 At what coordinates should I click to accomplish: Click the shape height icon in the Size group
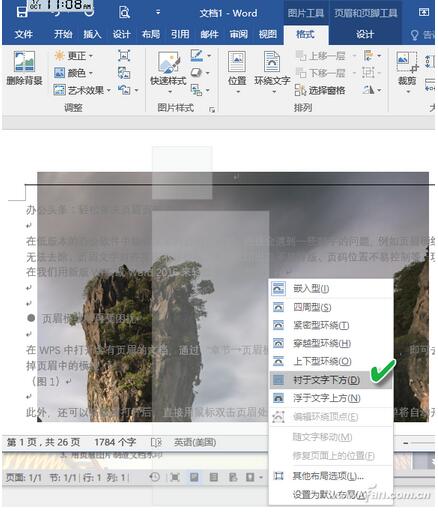point(429,62)
